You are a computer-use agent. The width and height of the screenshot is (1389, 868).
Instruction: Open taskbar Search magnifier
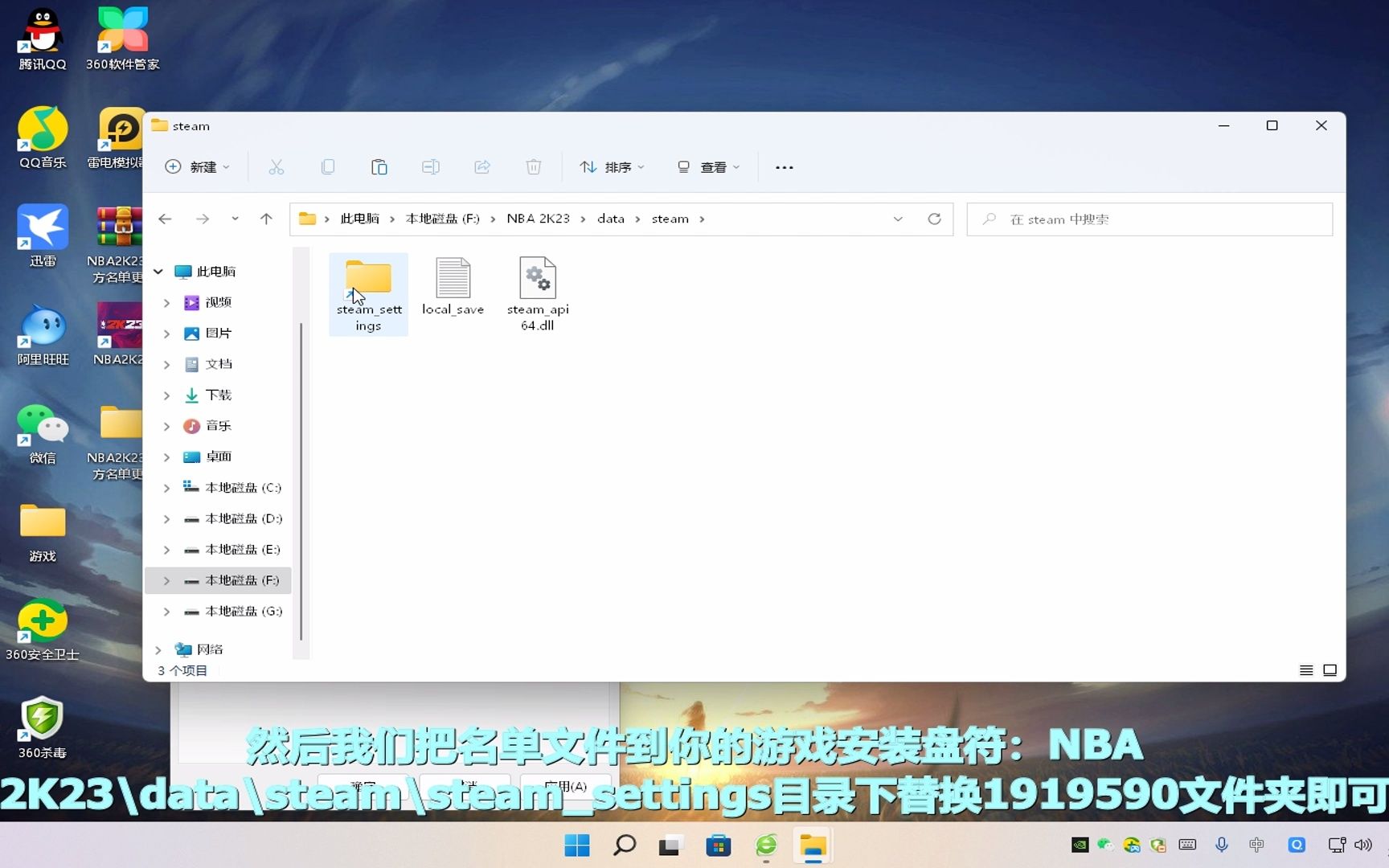click(x=624, y=845)
